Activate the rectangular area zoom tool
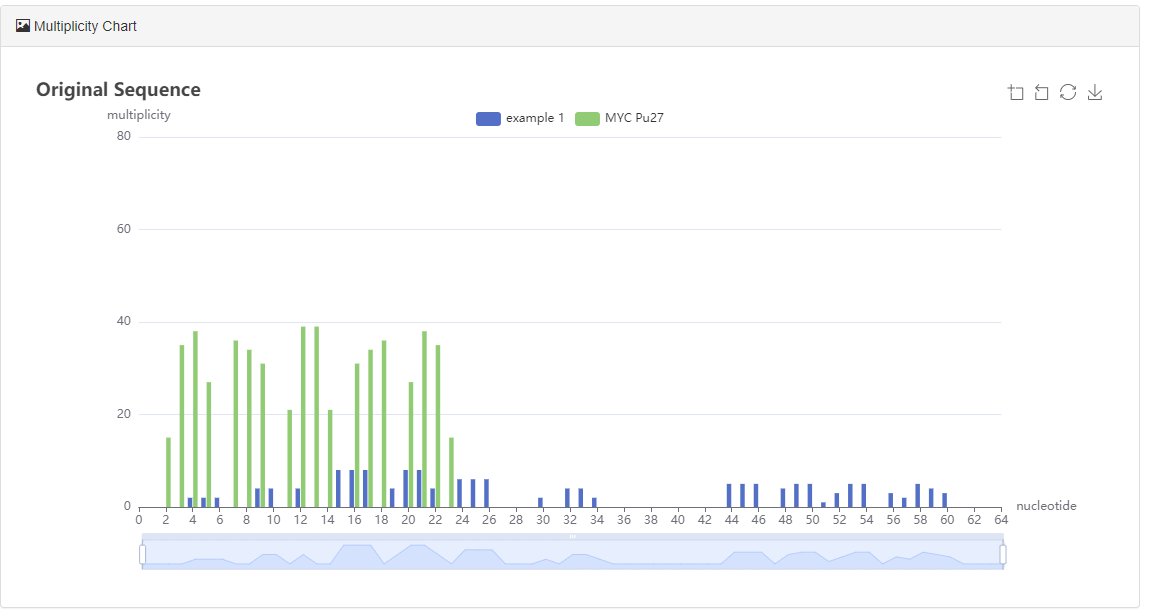The width and height of the screenshot is (1152, 616). pos(1016,92)
